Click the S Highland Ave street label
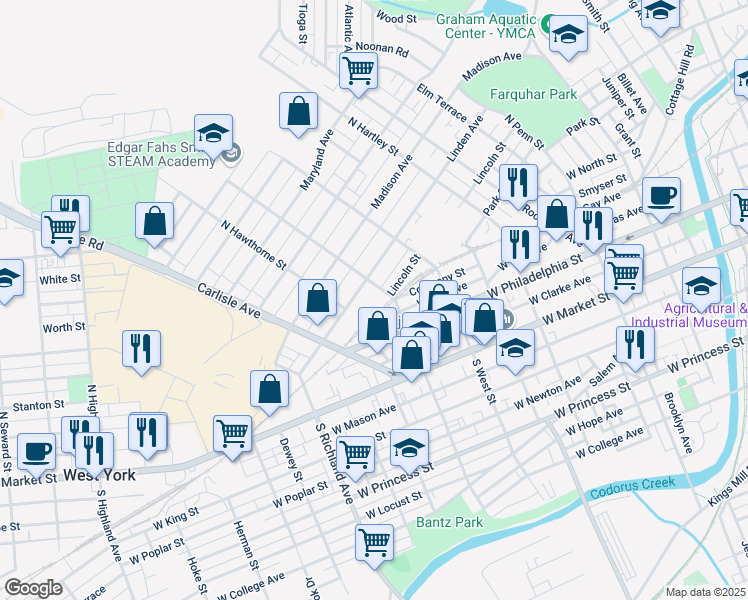This screenshot has height=600, width=748. [x=109, y=526]
